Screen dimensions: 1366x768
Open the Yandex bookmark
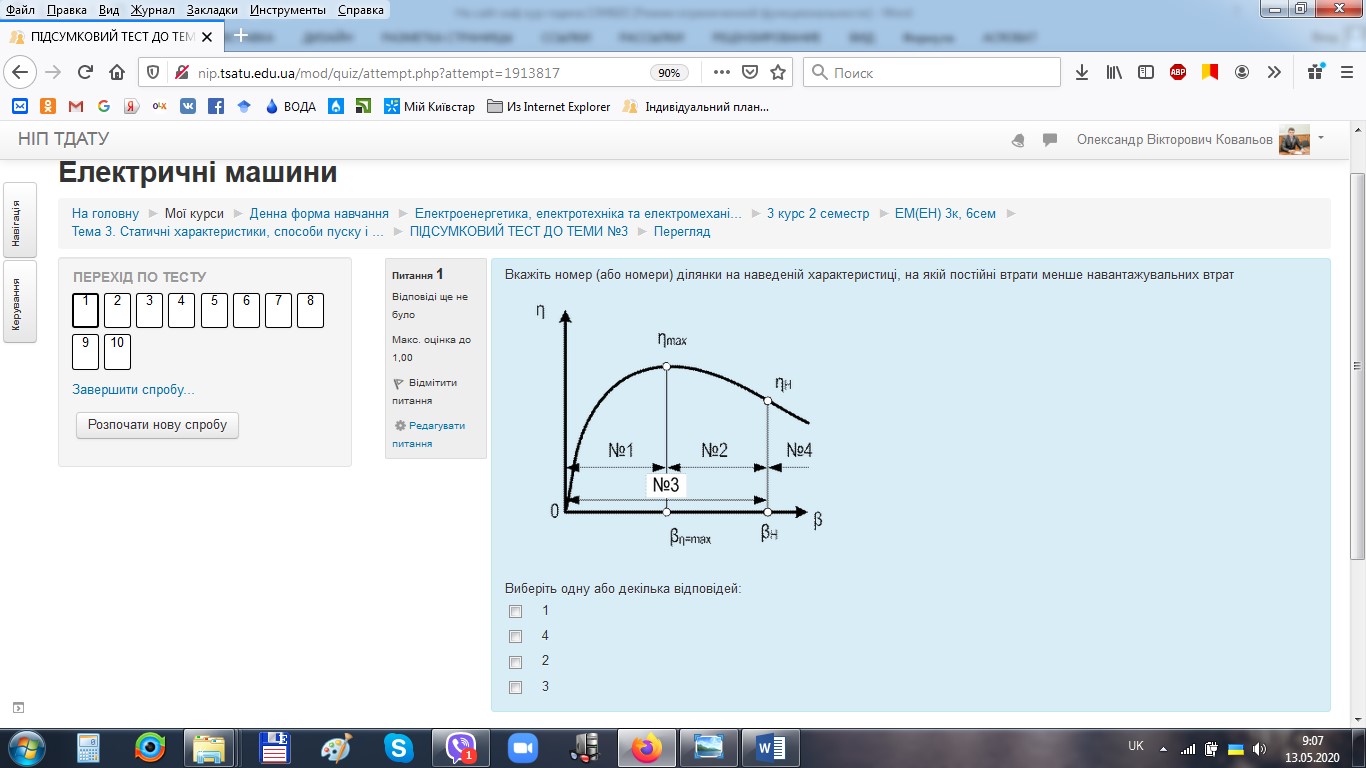tap(131, 106)
